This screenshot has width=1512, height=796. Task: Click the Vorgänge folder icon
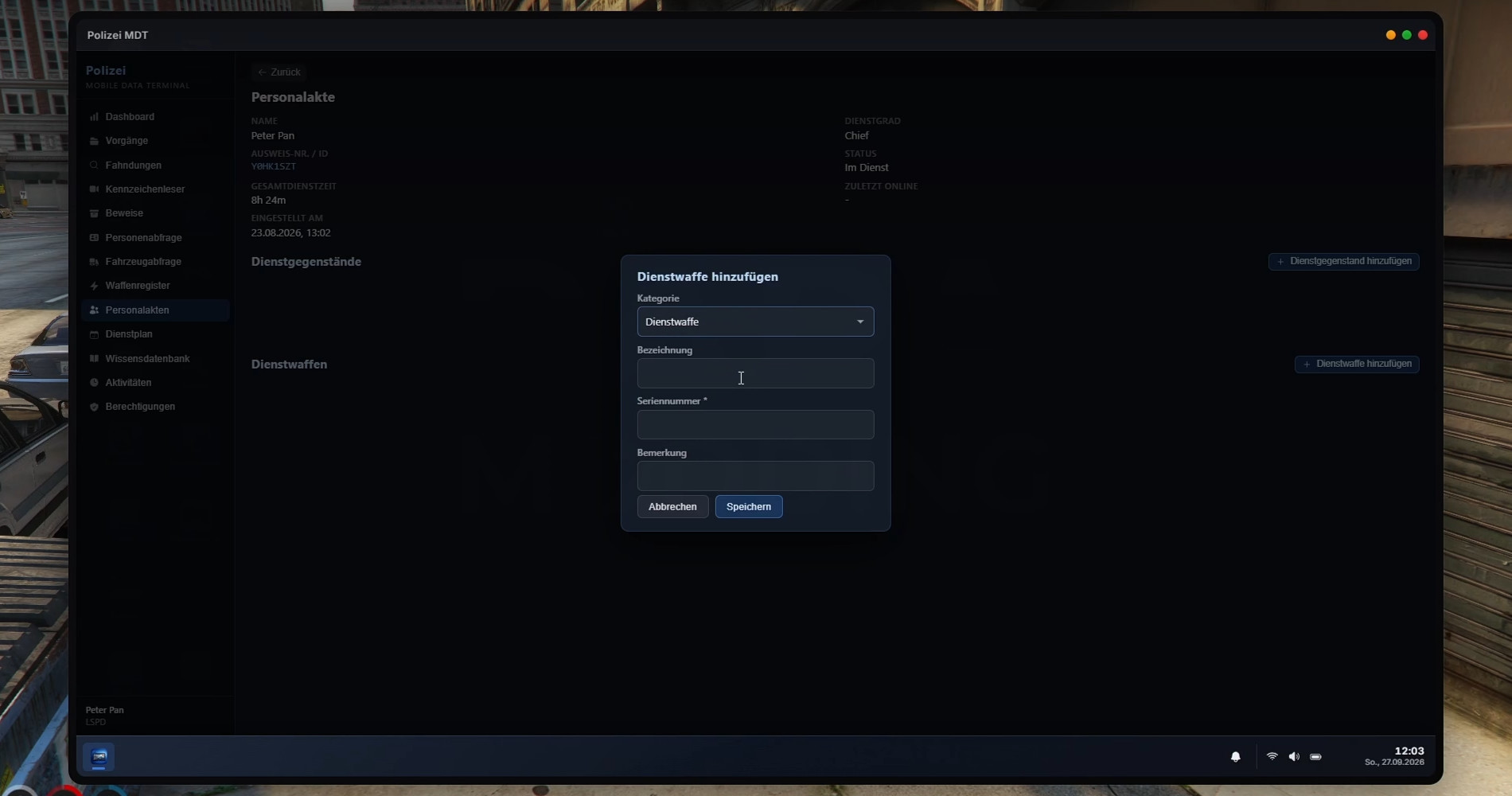tap(94, 141)
